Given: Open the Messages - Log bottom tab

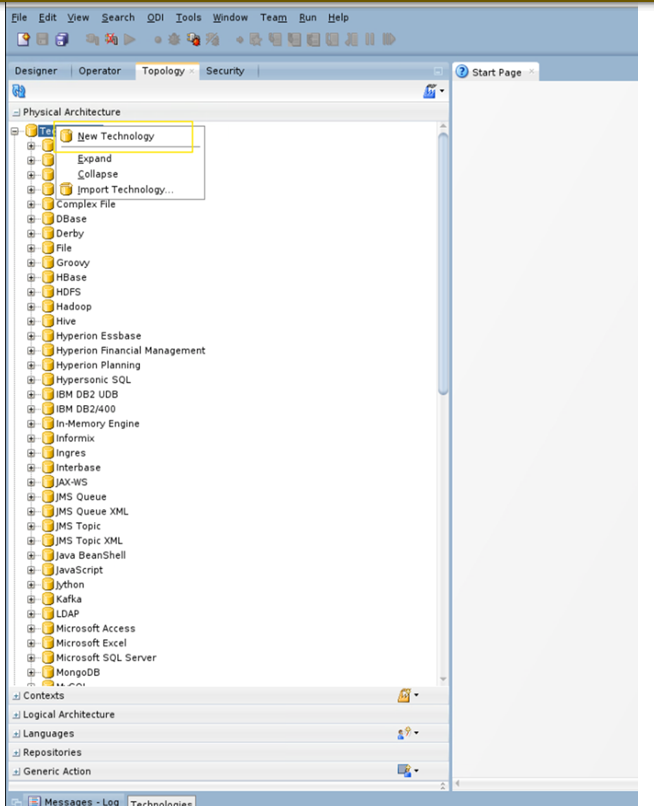Looking at the screenshot, I should 75,801.
